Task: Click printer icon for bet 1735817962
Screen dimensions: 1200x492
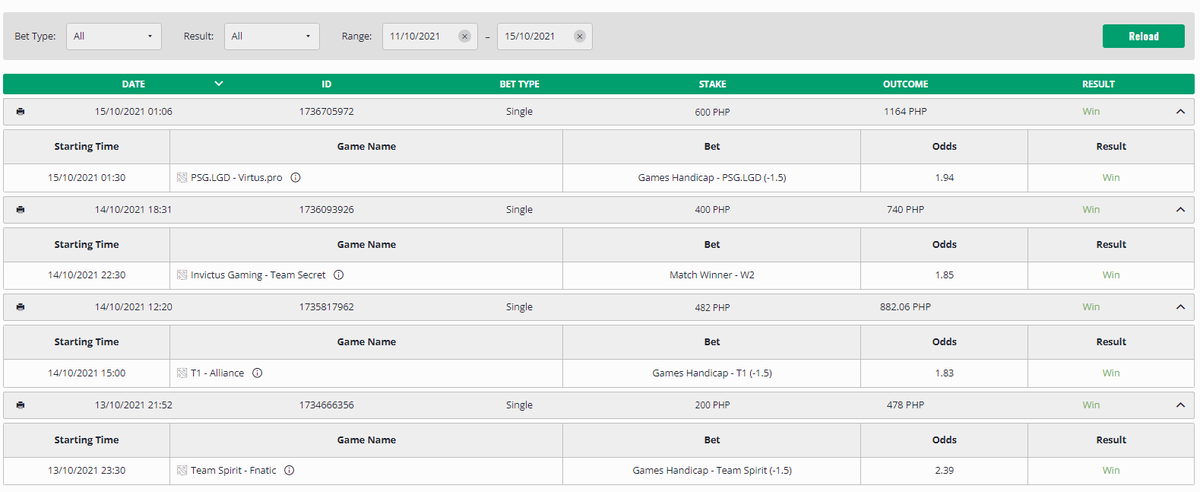Action: 20,307
